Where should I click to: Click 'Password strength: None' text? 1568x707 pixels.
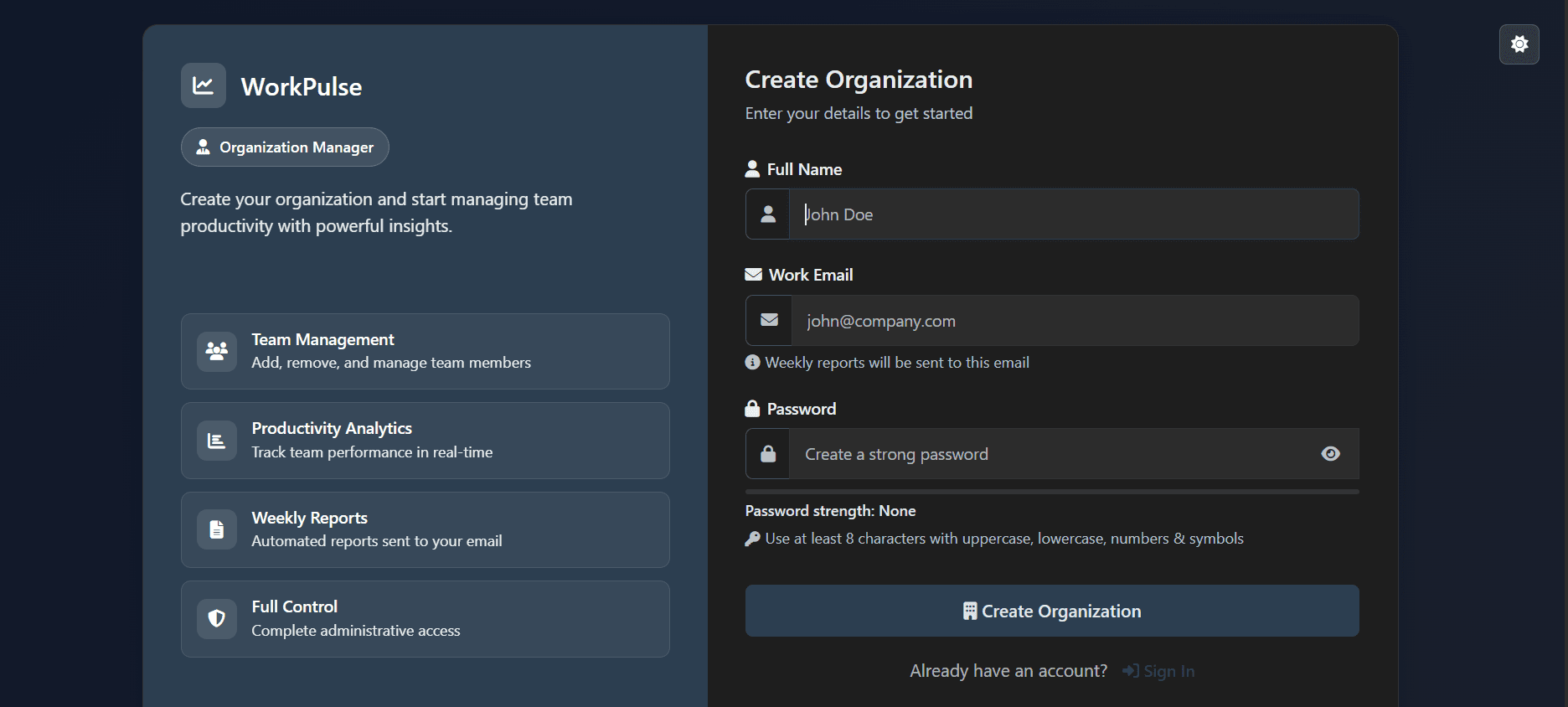(830, 511)
